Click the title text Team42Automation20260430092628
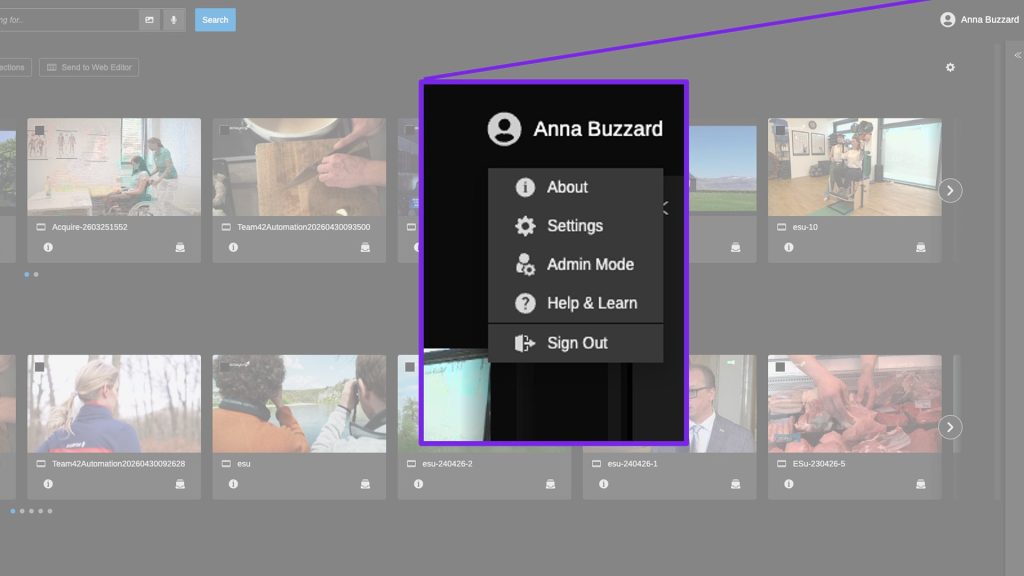The image size is (1024, 576). pos(118,464)
